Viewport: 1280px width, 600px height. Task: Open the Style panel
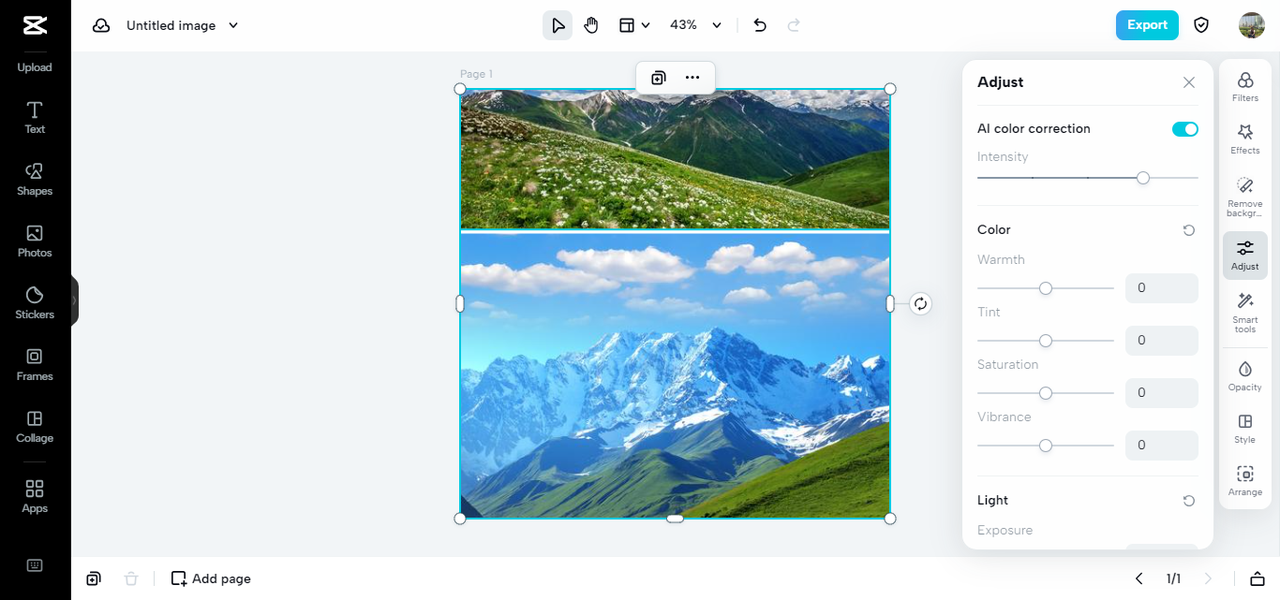click(x=1245, y=428)
